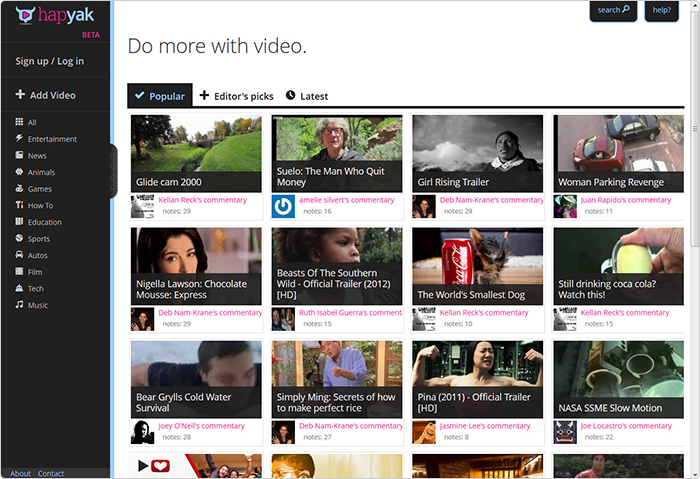
Task: Click the game controller icon for Games
Action: click(x=19, y=188)
